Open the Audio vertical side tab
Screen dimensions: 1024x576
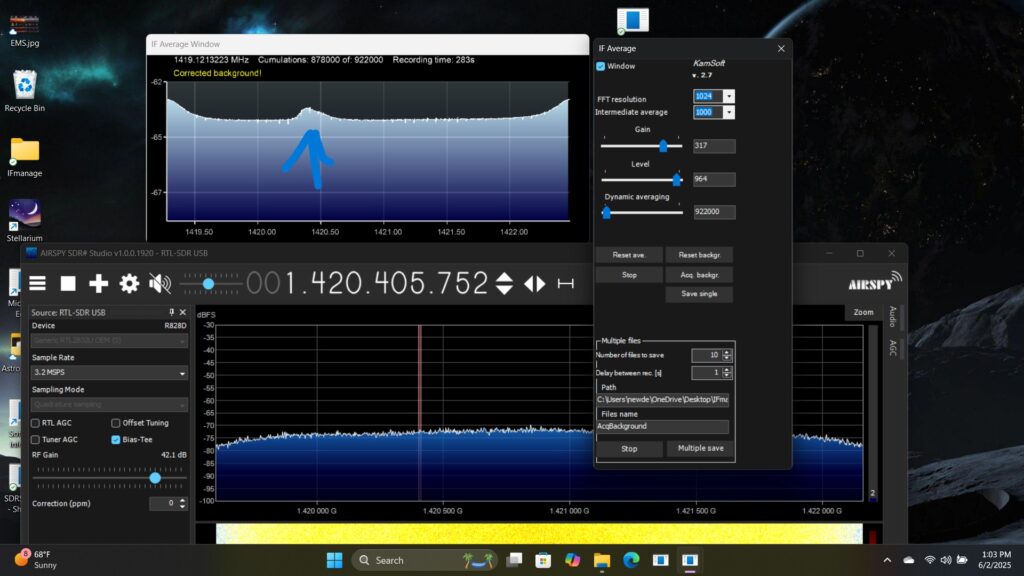click(892, 316)
